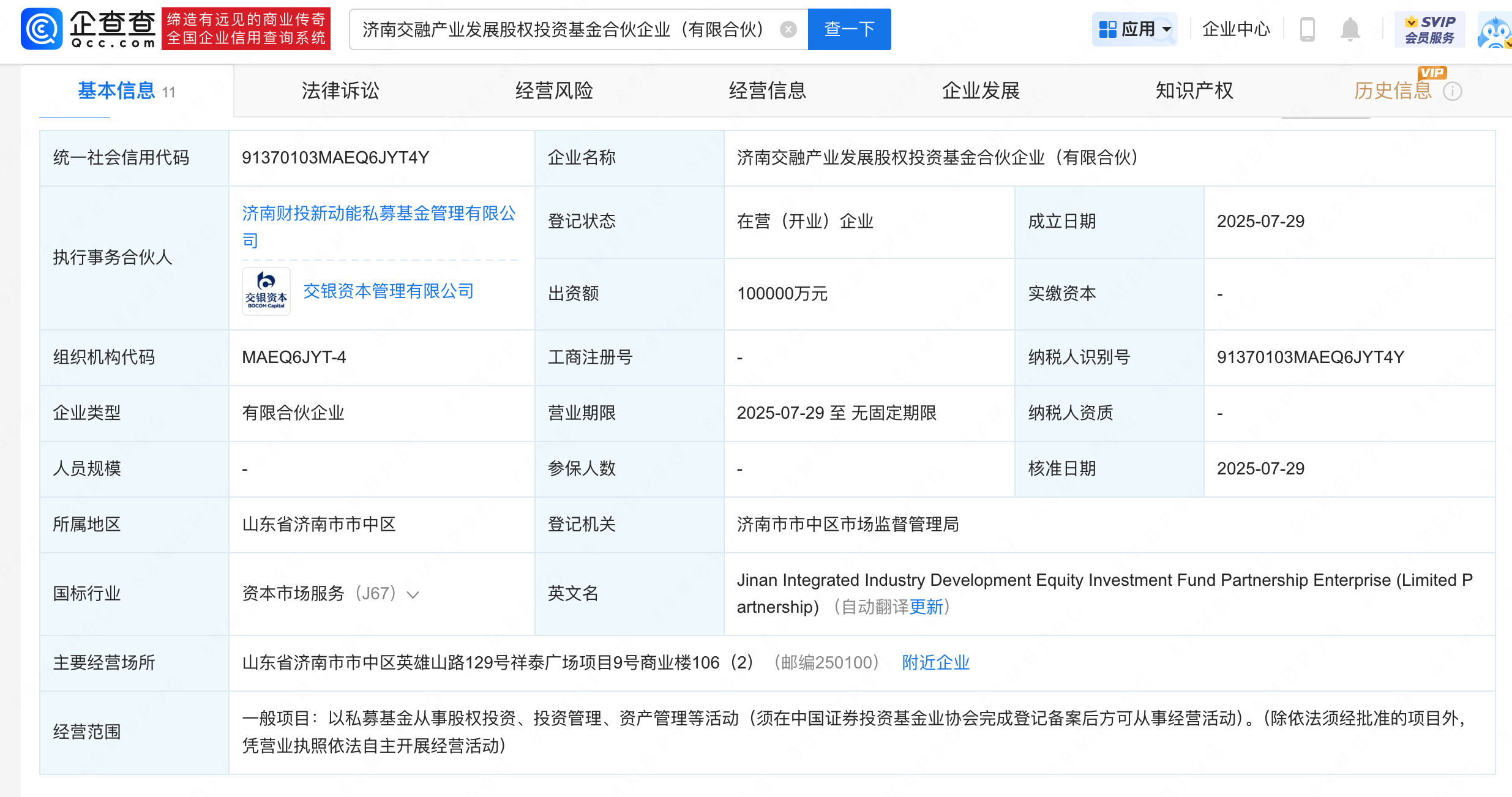Open the 附近企业 link

[x=936, y=662]
